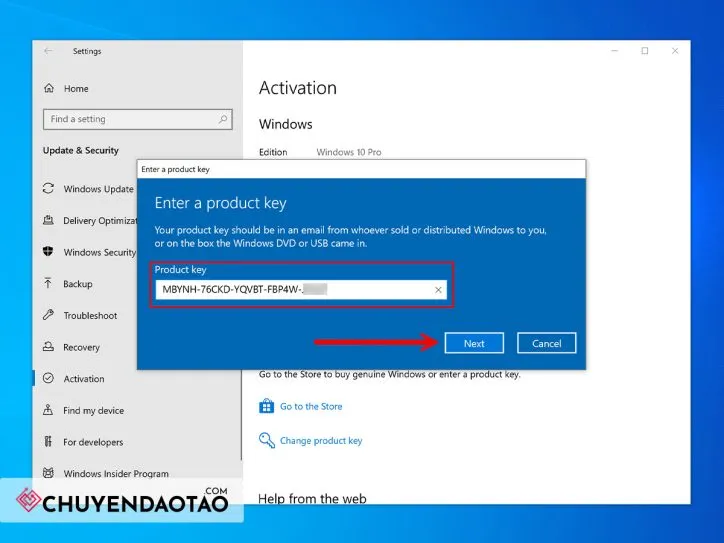The height and width of the screenshot is (543, 724).
Task: Click the Find a setting search box
Action: 138,119
